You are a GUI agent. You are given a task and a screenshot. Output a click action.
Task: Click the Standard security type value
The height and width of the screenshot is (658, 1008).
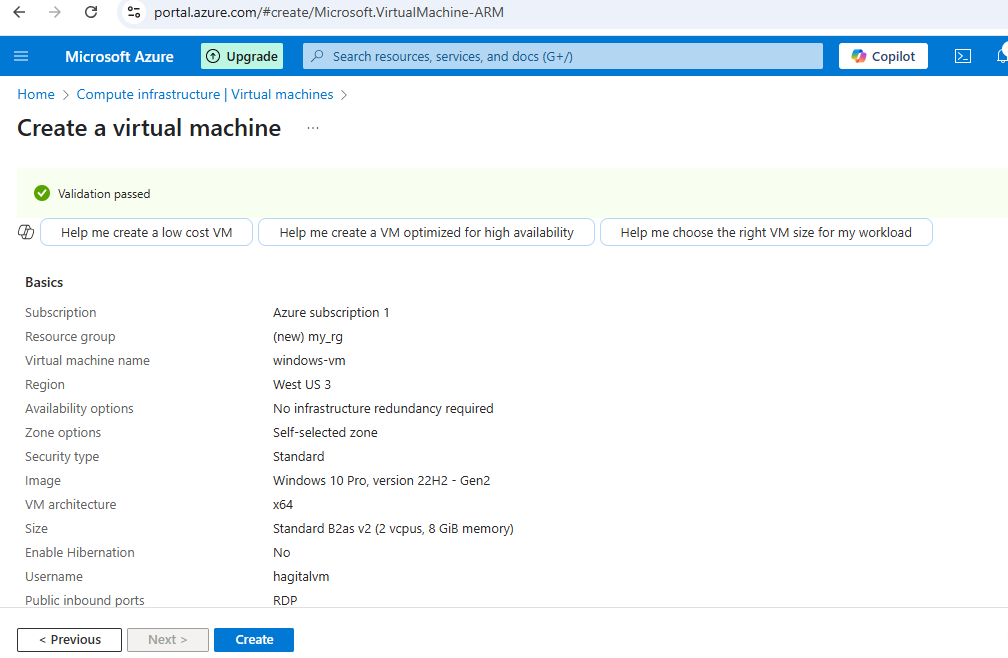(x=298, y=457)
